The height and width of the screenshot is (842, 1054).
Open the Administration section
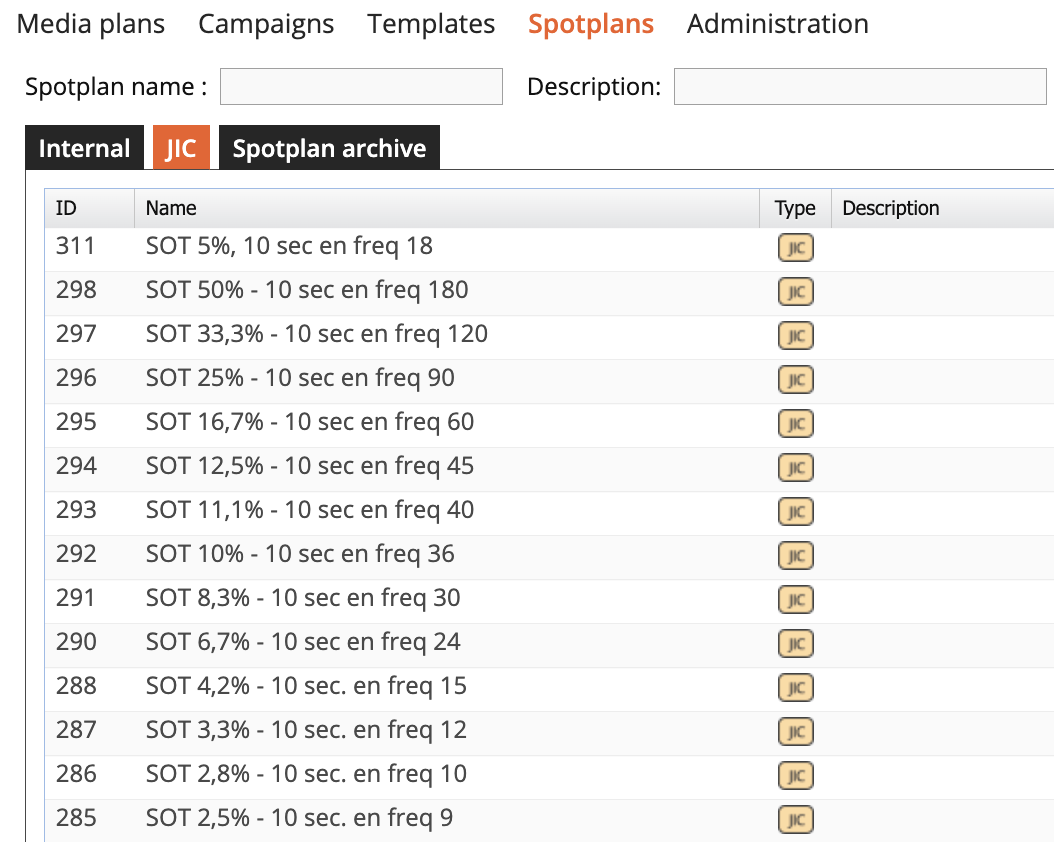777,24
